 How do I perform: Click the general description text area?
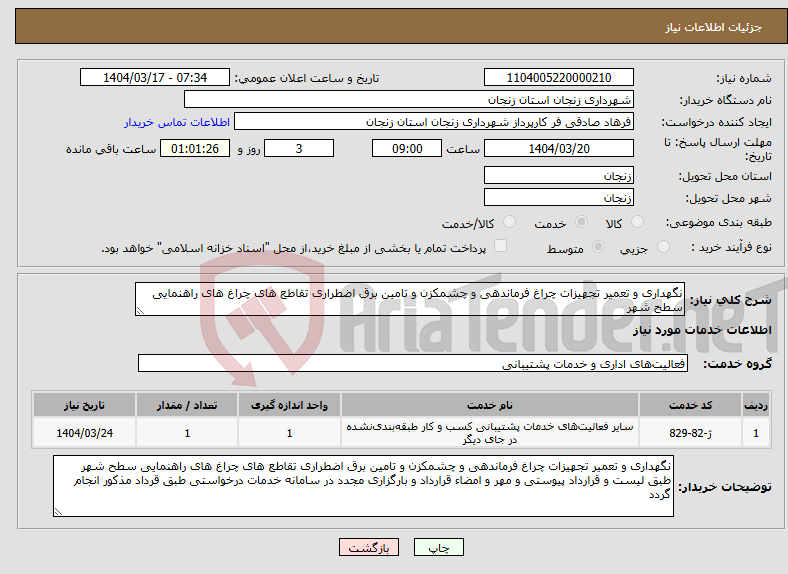point(410,300)
